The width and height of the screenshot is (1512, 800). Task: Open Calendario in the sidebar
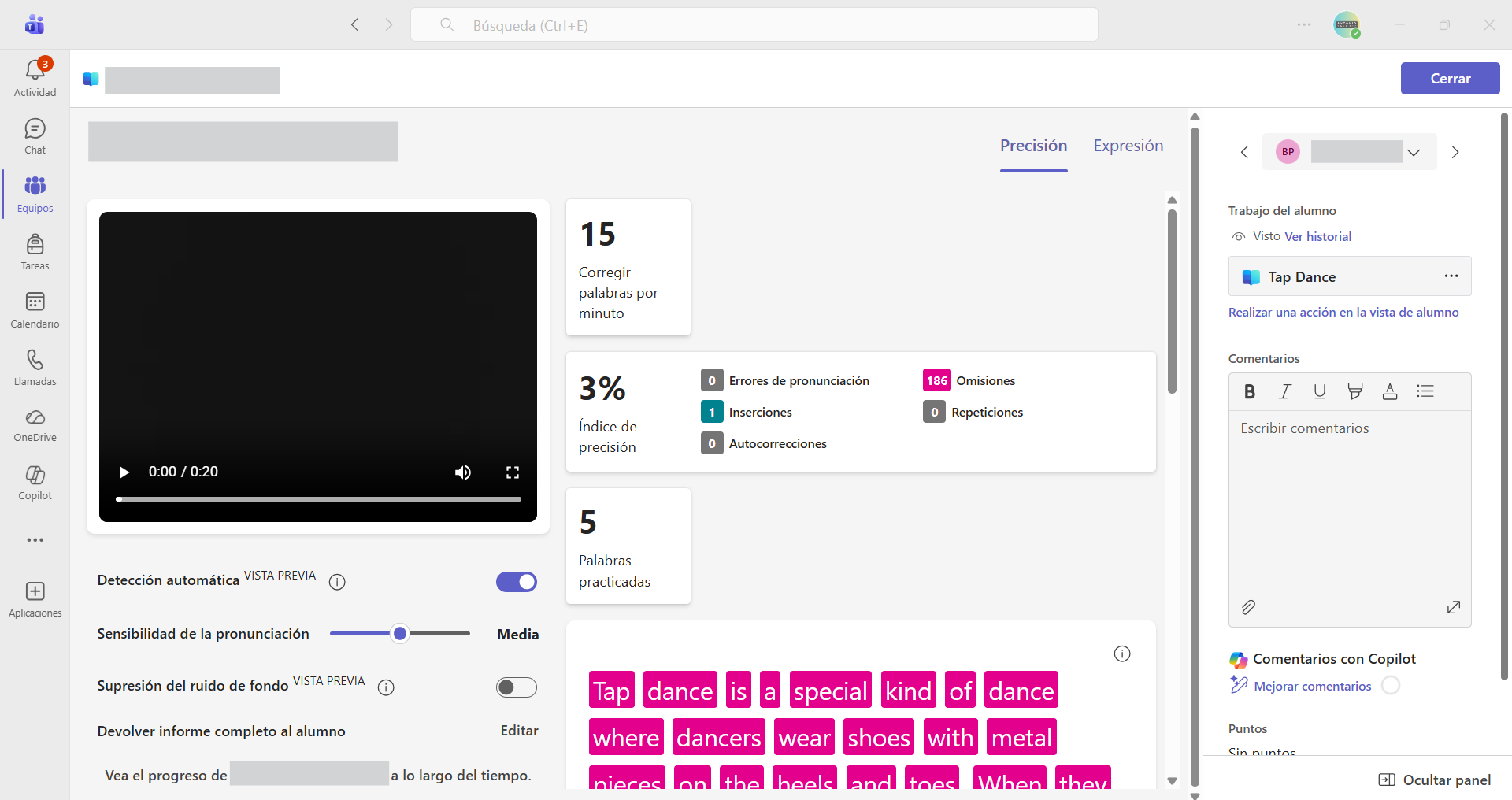35,310
